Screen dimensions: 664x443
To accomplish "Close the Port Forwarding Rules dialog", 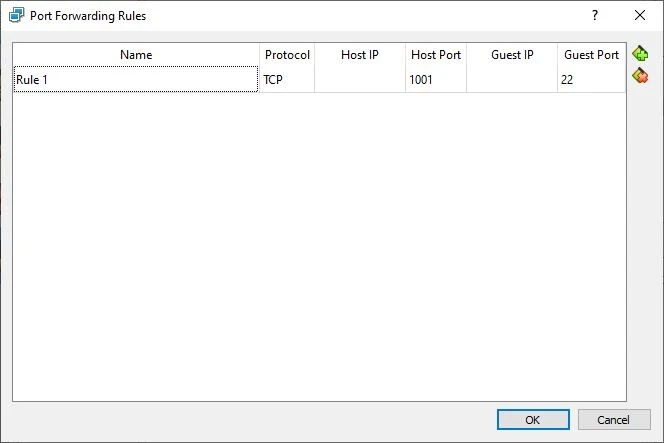I will (x=640, y=15).
